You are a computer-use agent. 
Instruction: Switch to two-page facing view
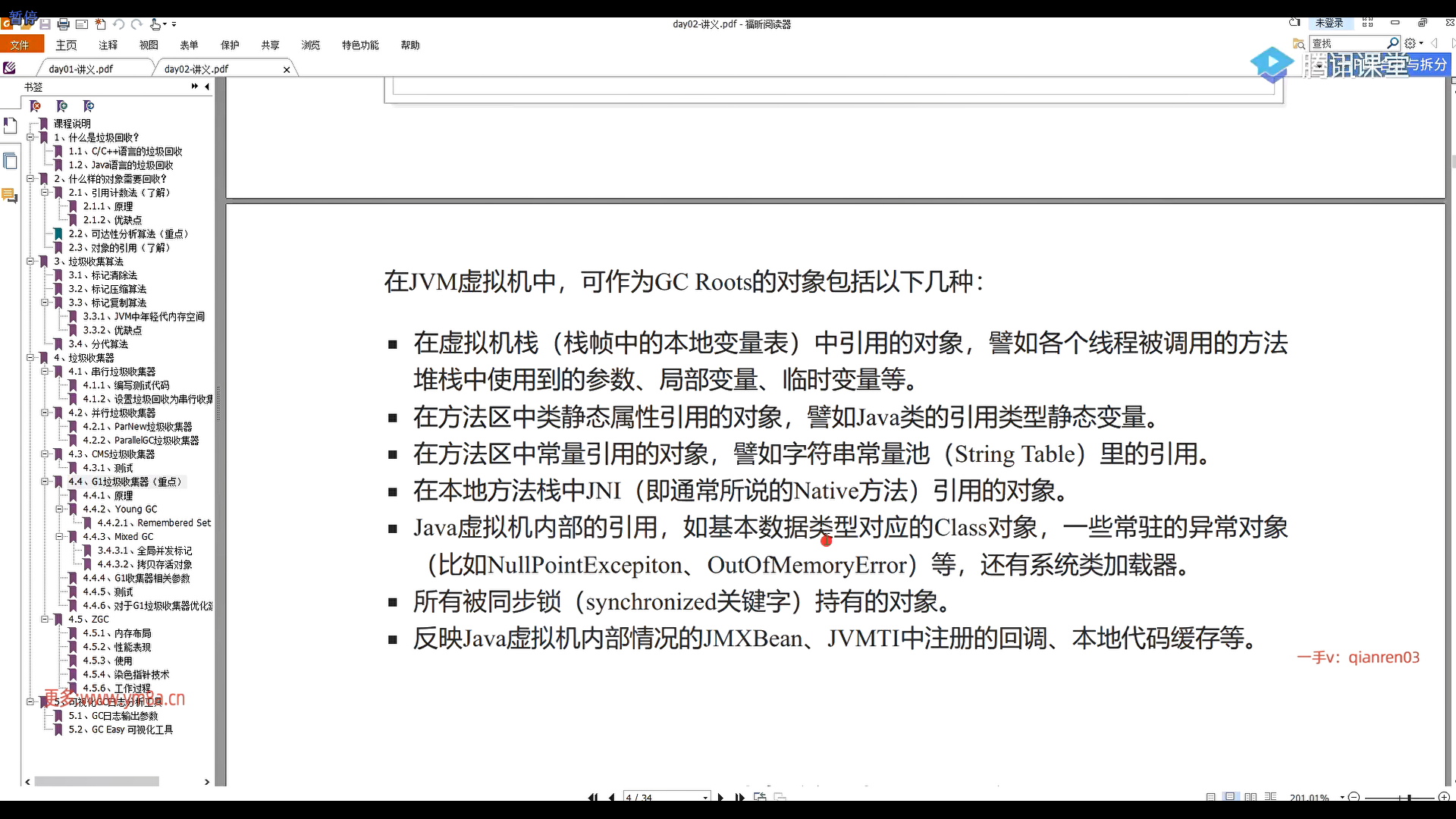1250,797
